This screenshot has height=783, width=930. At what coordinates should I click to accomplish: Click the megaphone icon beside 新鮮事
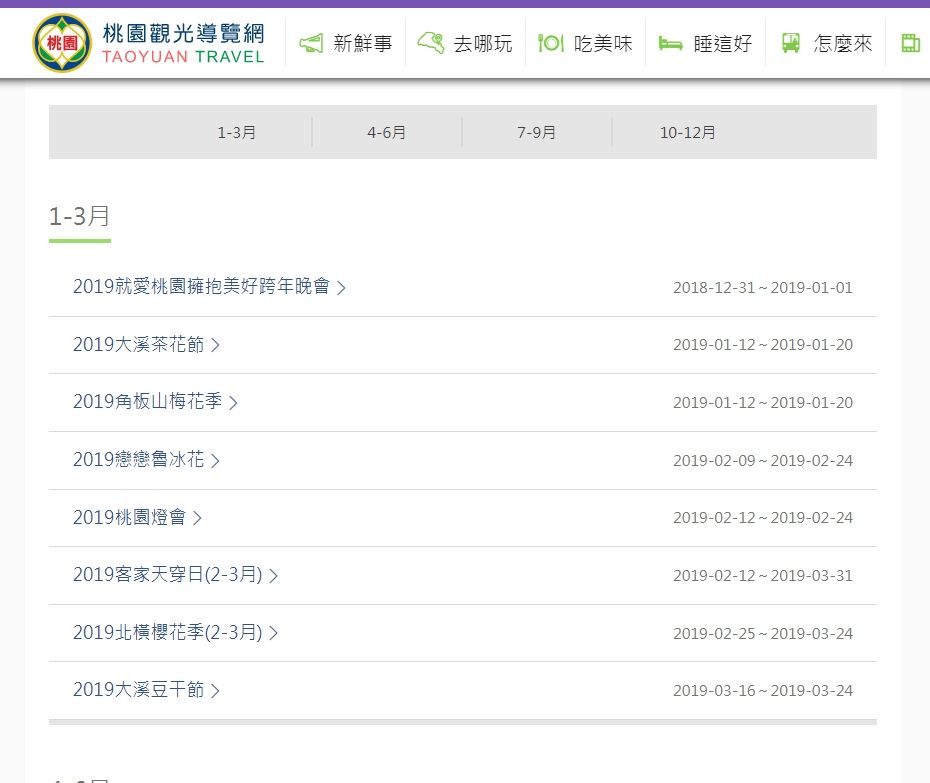tap(311, 43)
